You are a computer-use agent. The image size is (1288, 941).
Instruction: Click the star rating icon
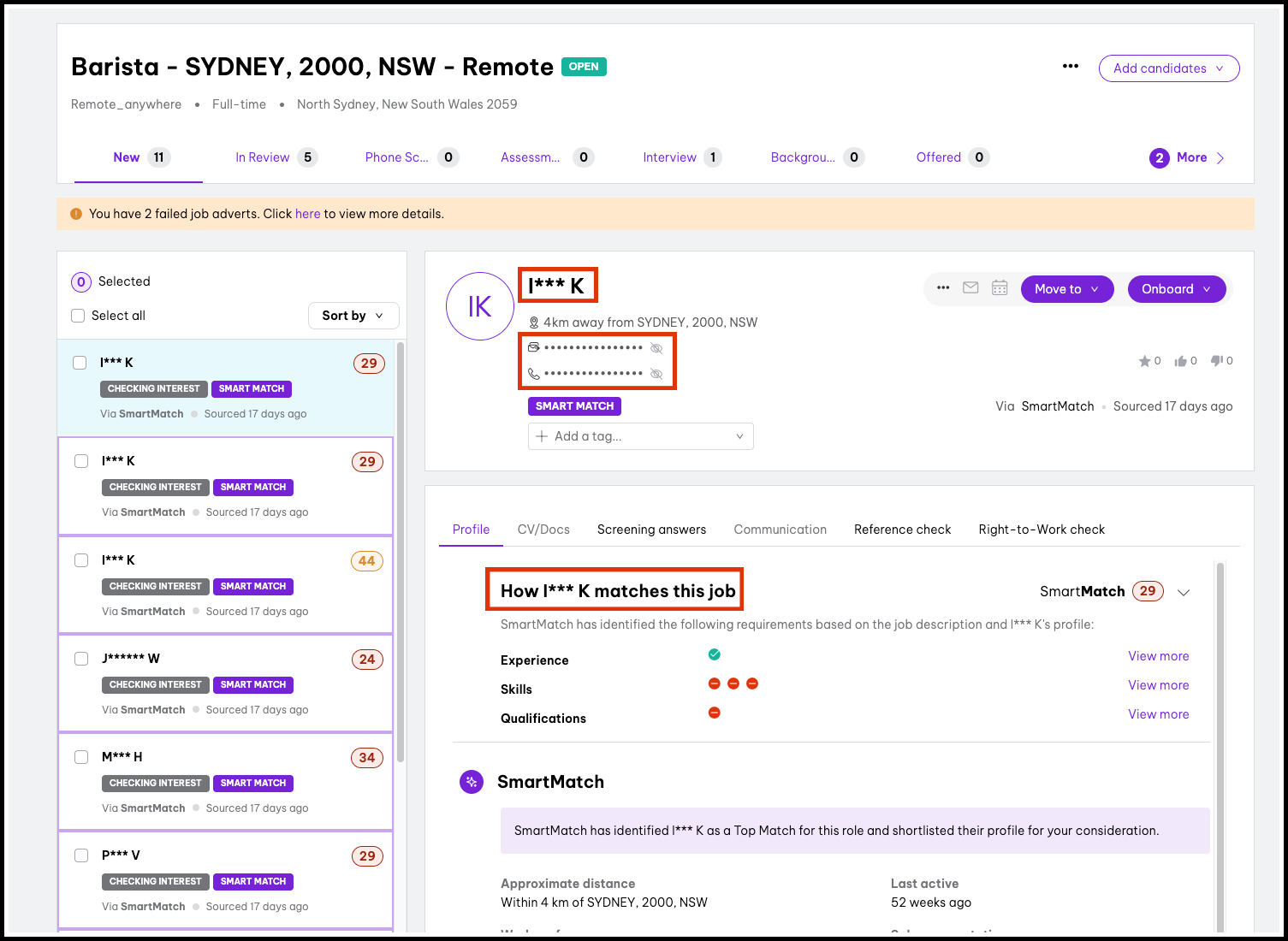(x=1144, y=361)
